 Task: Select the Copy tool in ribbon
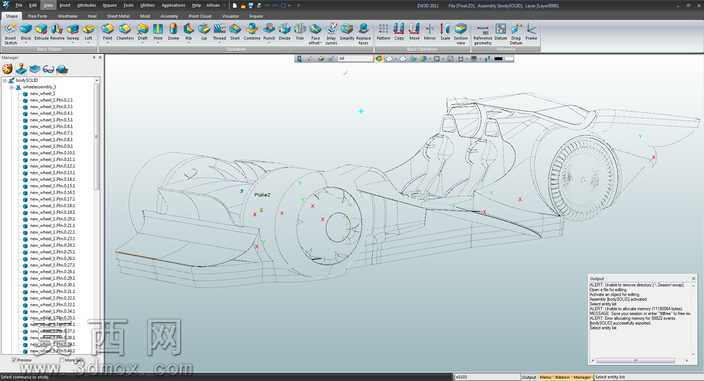click(x=399, y=32)
